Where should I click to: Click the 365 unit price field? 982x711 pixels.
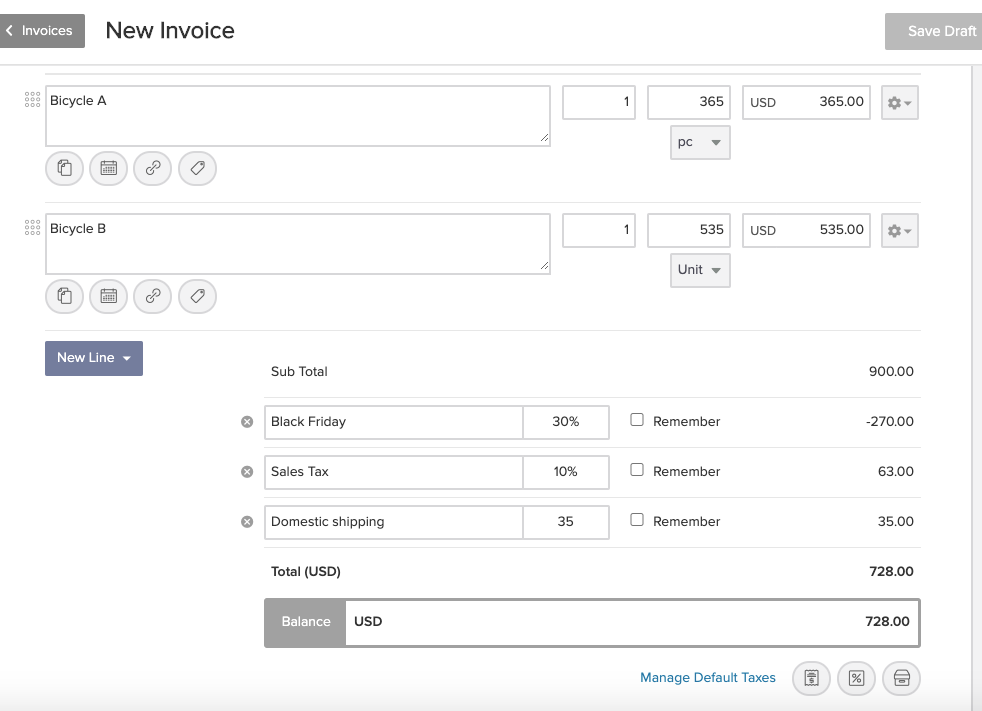click(689, 102)
